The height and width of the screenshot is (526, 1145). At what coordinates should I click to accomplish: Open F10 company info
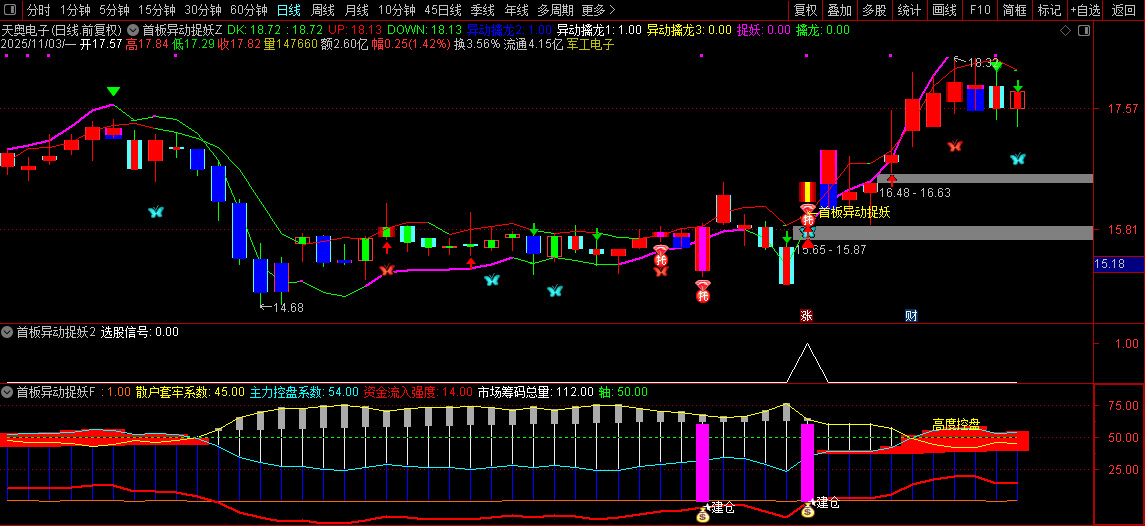point(979,10)
